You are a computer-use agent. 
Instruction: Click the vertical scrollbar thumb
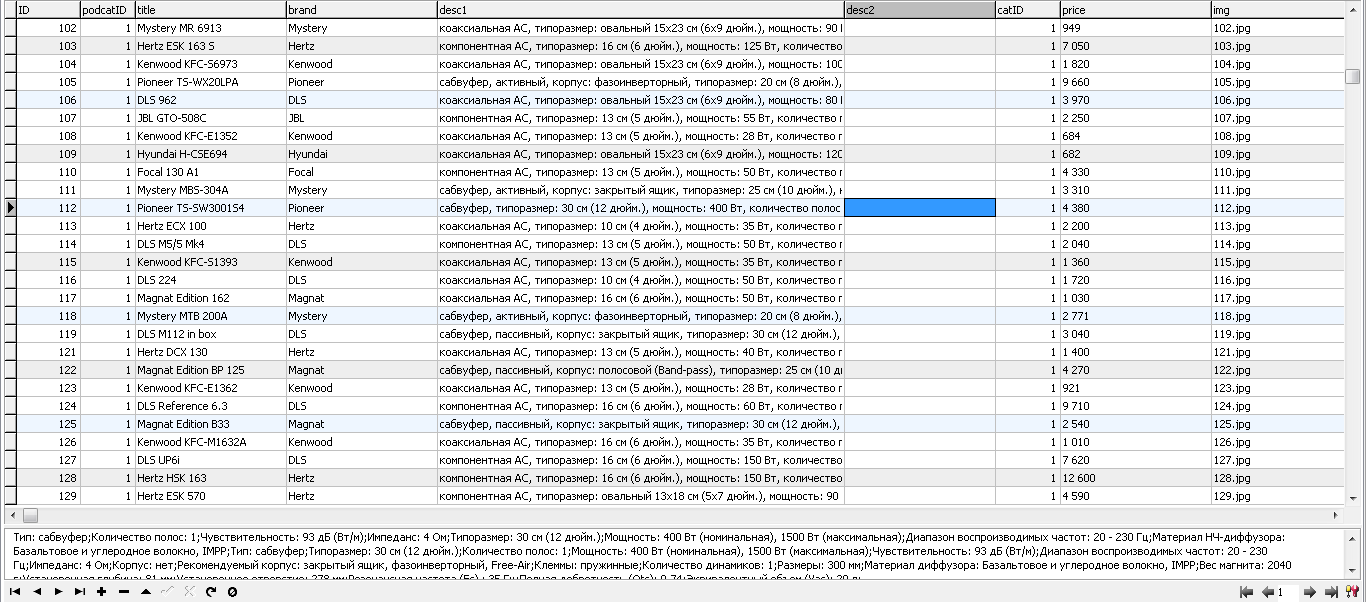coord(1353,76)
